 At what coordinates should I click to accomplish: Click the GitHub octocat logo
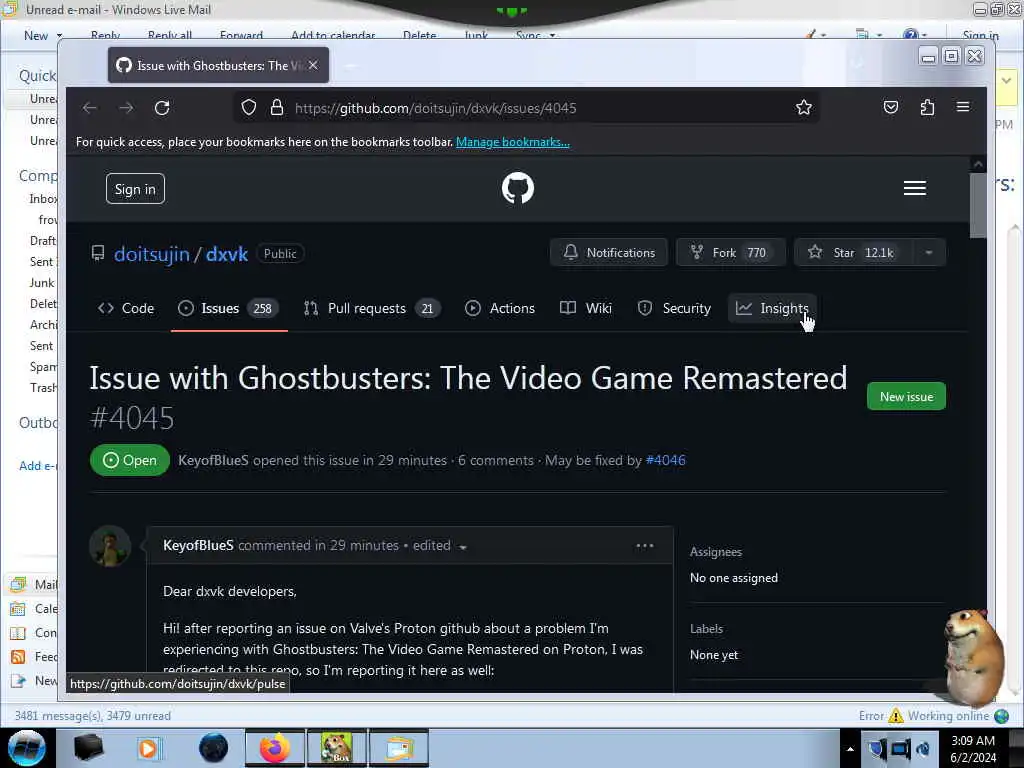point(518,188)
